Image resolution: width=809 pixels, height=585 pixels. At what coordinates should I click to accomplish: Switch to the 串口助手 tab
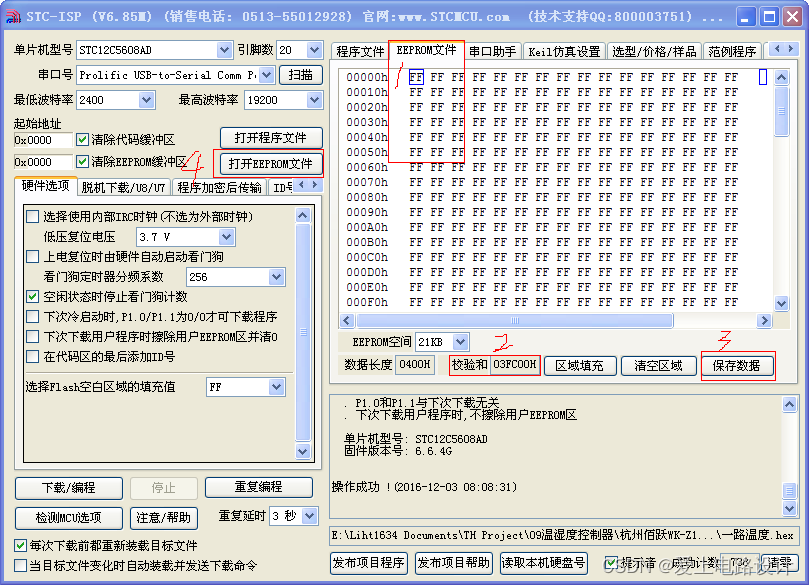(490, 50)
